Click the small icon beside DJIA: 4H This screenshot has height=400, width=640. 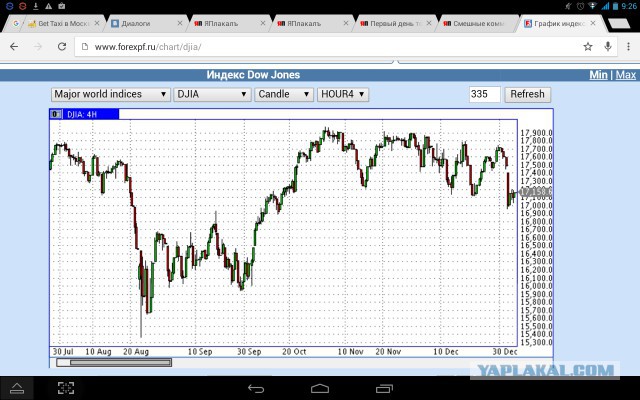(x=56, y=114)
